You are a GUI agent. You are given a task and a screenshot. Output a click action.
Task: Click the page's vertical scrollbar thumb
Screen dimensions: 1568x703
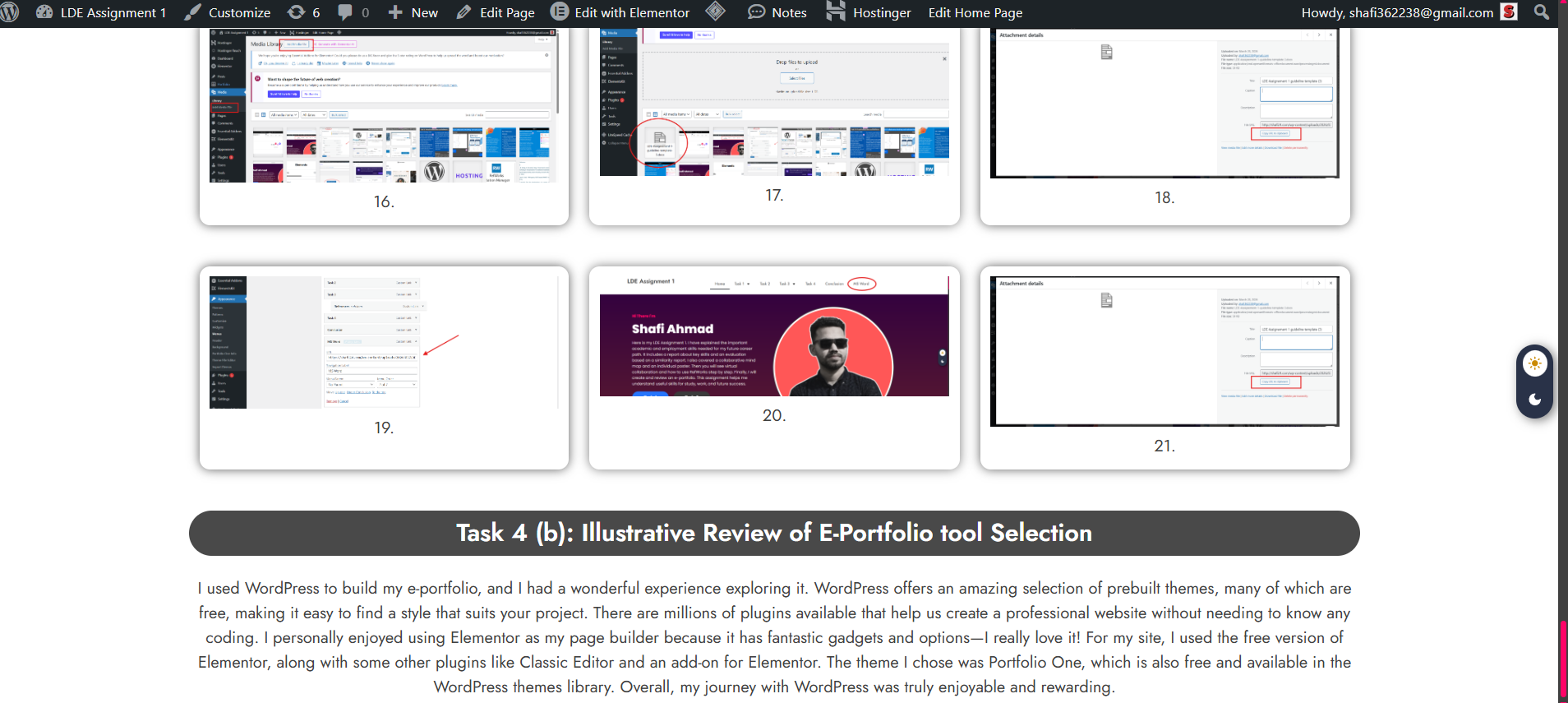(1563, 659)
